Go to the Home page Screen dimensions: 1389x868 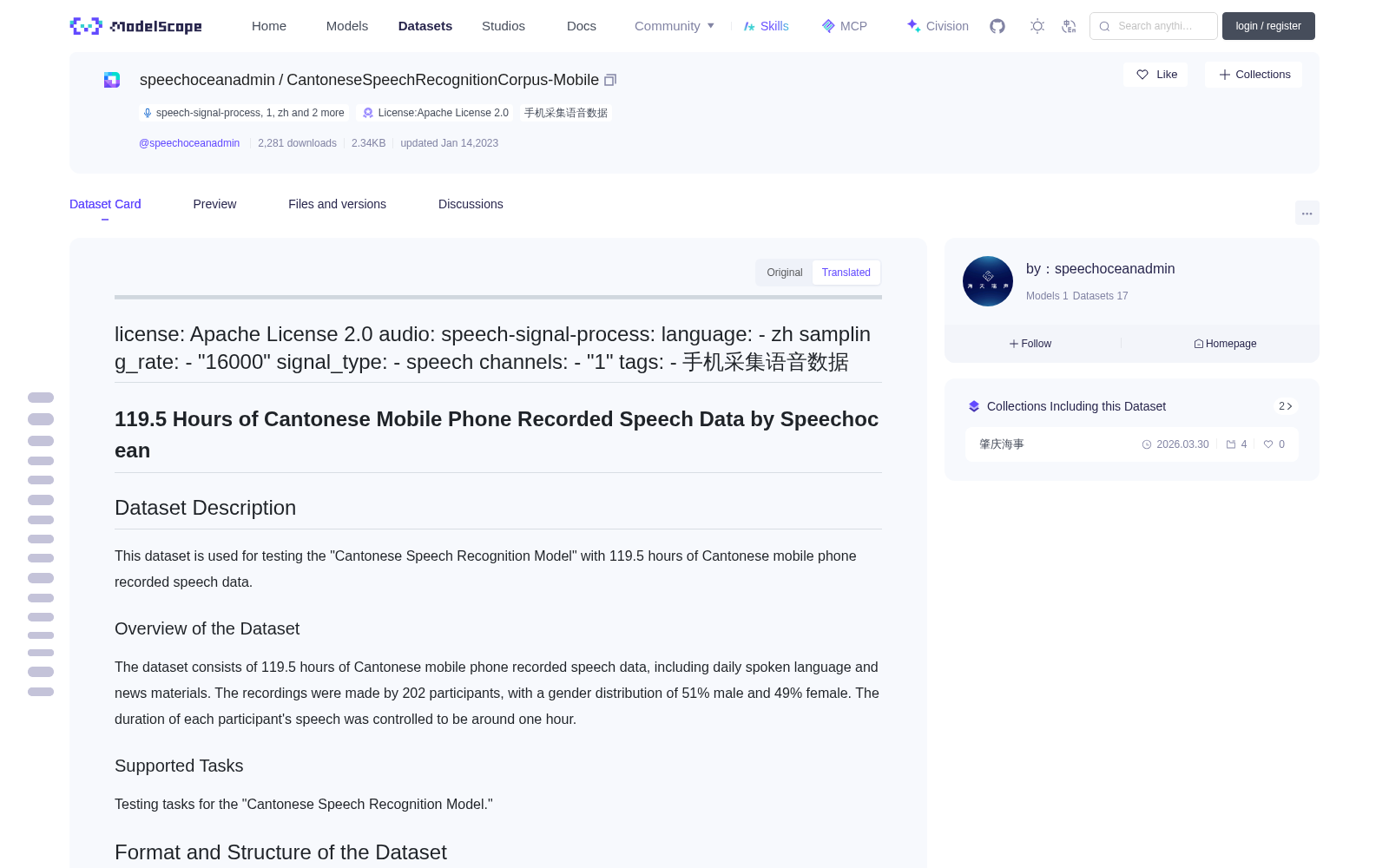tap(269, 26)
